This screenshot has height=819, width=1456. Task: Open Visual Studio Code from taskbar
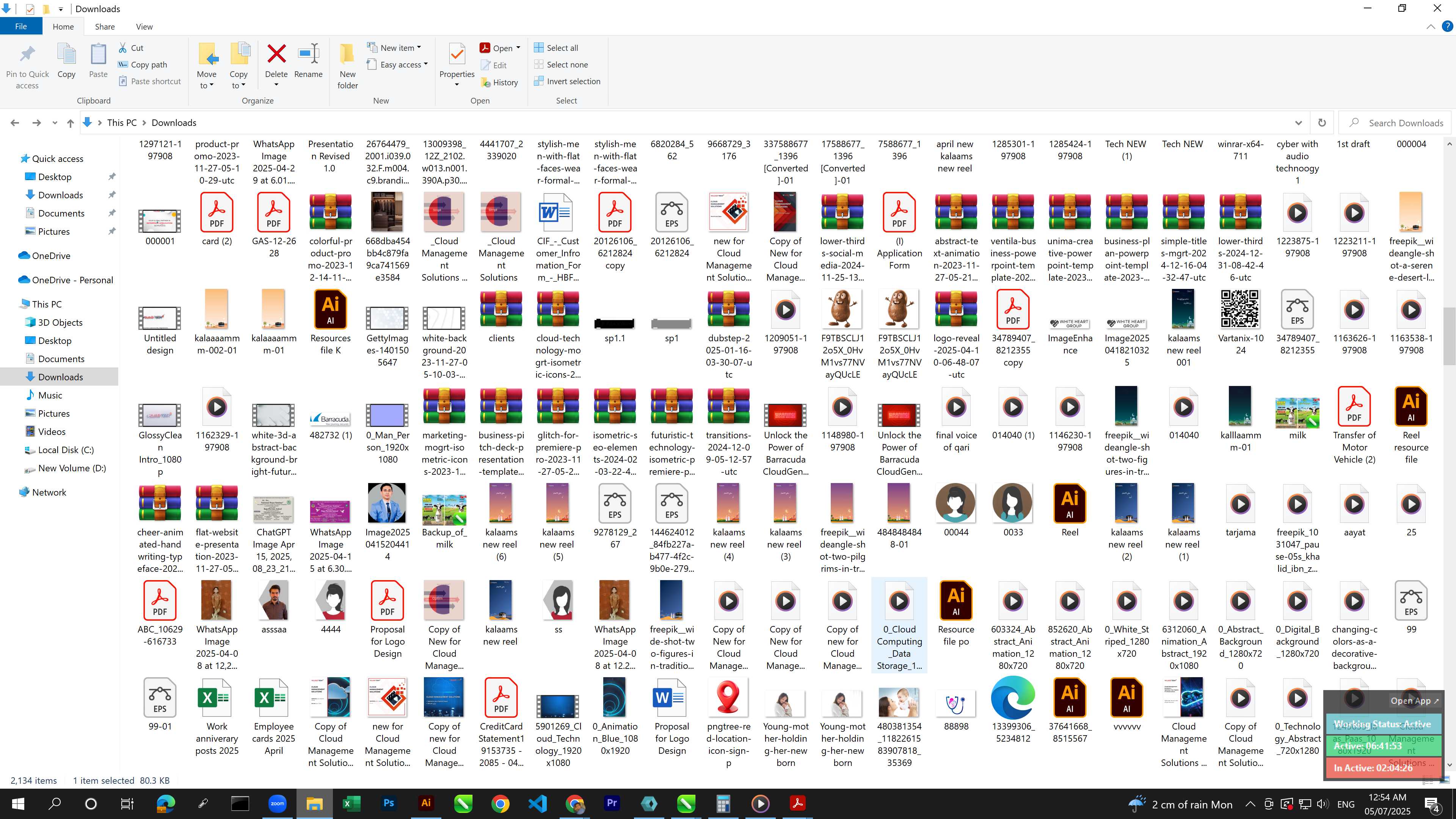point(538,803)
